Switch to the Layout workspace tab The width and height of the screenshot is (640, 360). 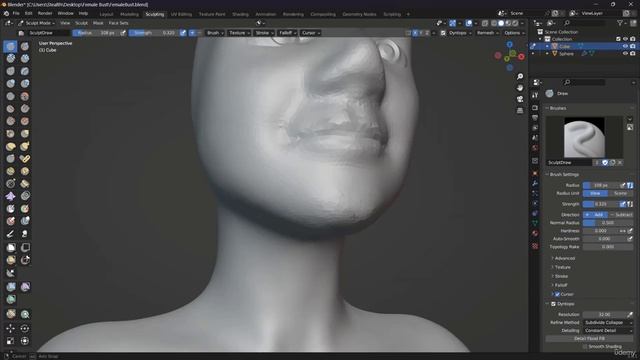pos(106,14)
